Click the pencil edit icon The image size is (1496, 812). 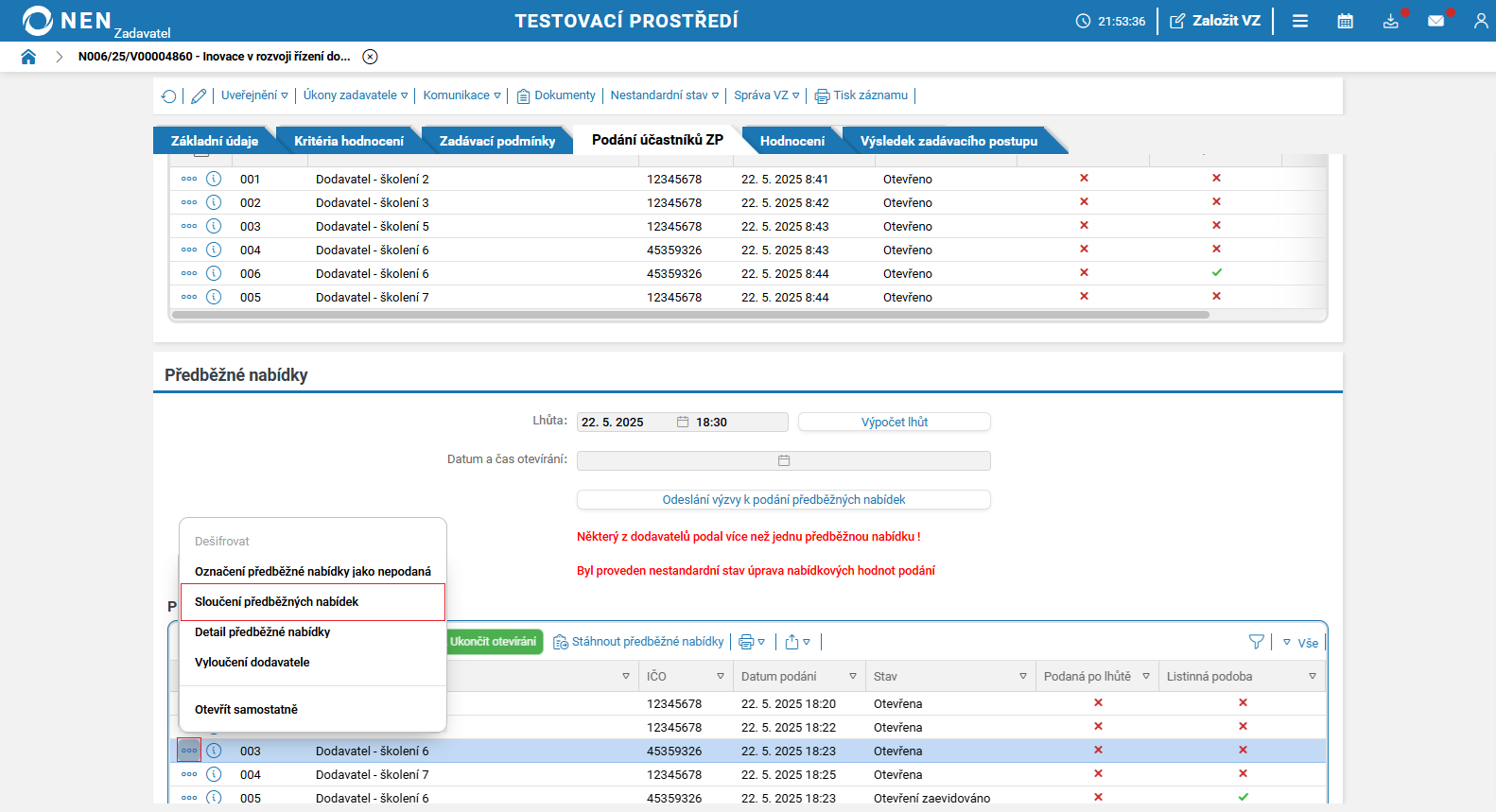coord(199,95)
